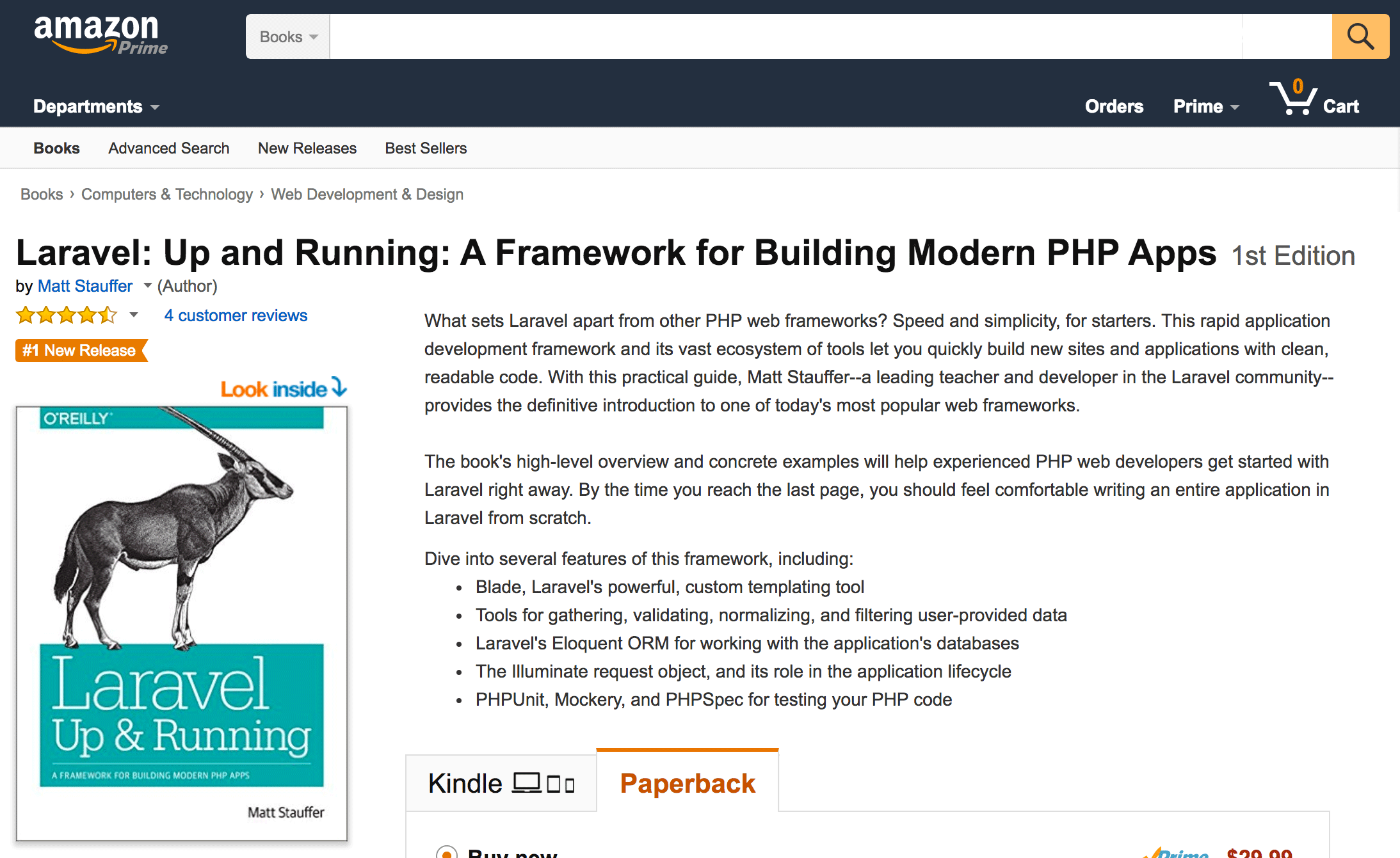Open the shopping cart icon

(x=1293, y=98)
